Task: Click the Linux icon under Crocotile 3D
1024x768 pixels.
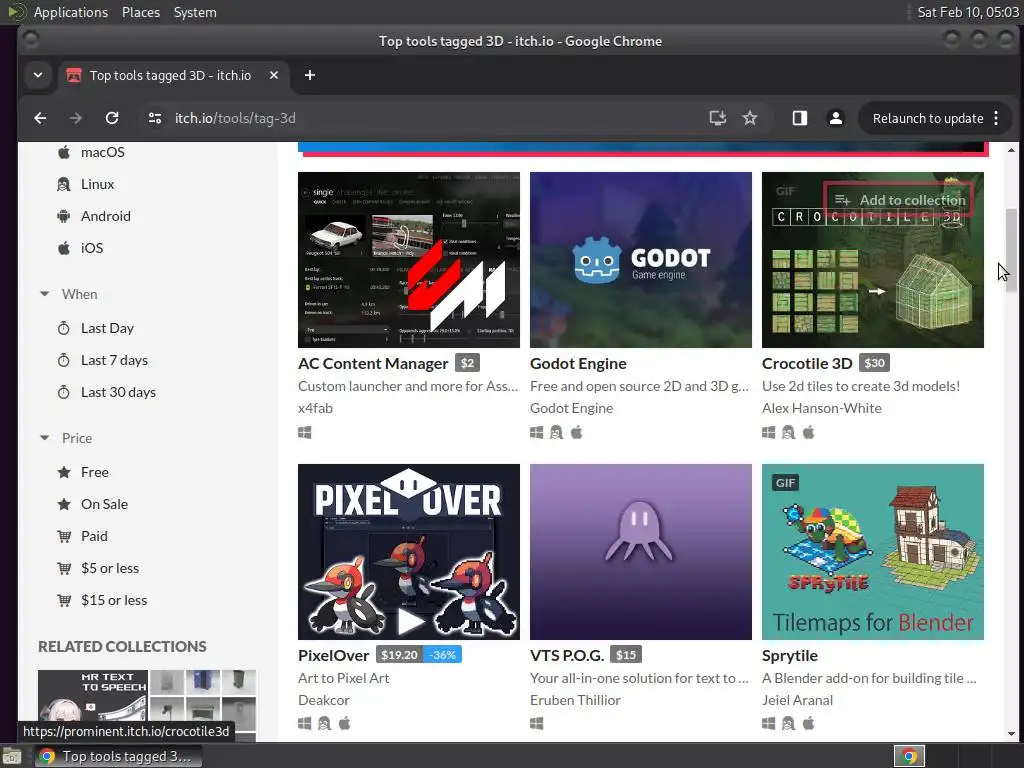Action: [788, 432]
